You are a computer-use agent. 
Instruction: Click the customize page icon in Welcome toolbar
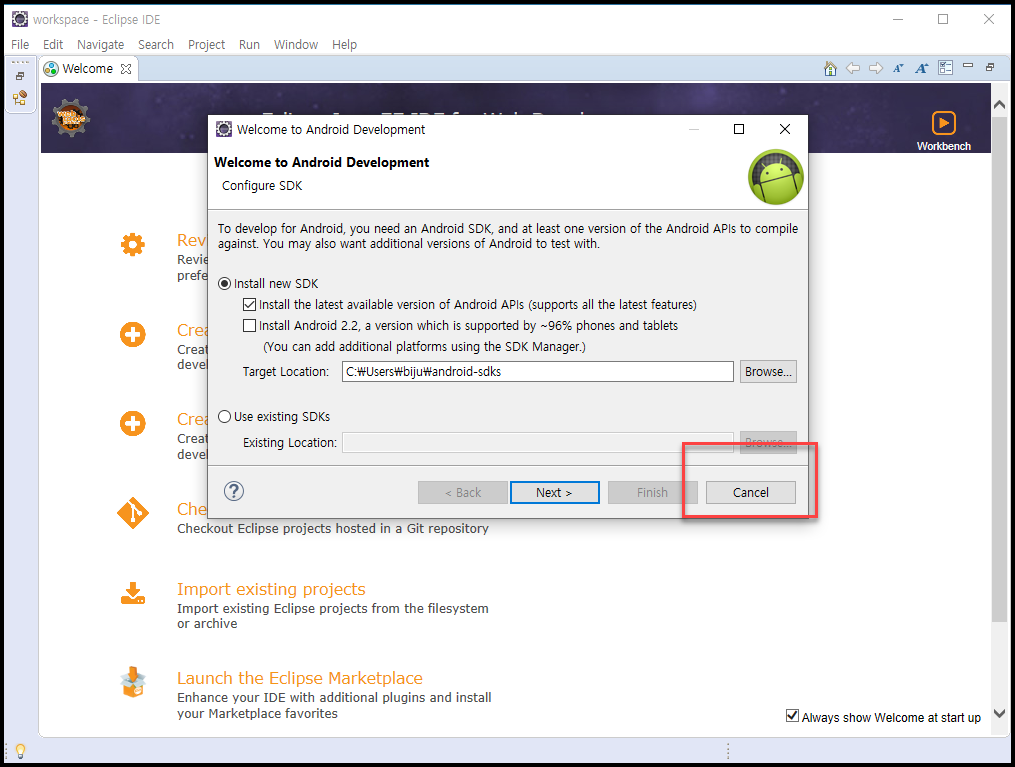(945, 67)
